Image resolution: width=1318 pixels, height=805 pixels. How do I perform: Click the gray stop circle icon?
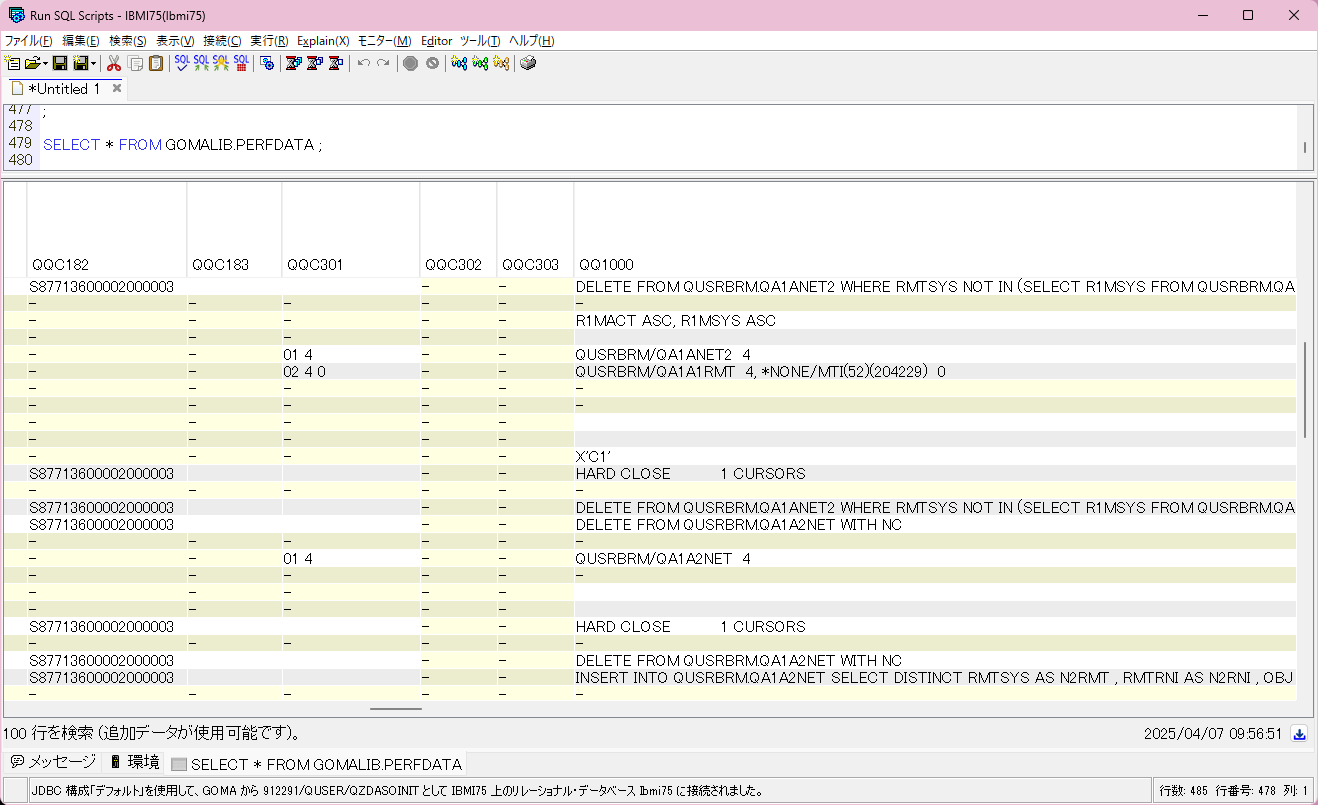pos(410,63)
